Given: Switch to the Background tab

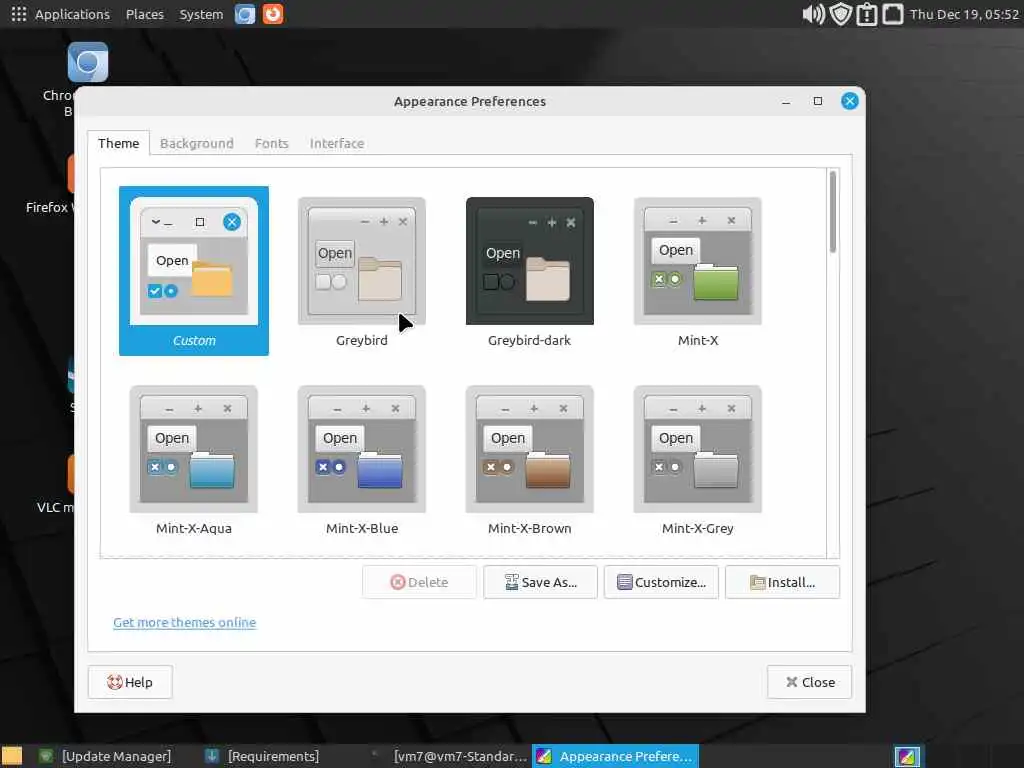Looking at the screenshot, I should (x=197, y=143).
